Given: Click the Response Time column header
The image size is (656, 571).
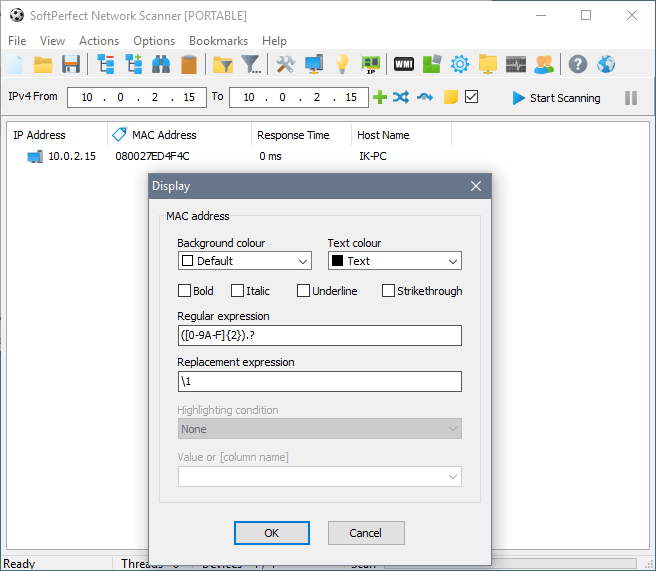Looking at the screenshot, I should pyautogui.click(x=301, y=135).
